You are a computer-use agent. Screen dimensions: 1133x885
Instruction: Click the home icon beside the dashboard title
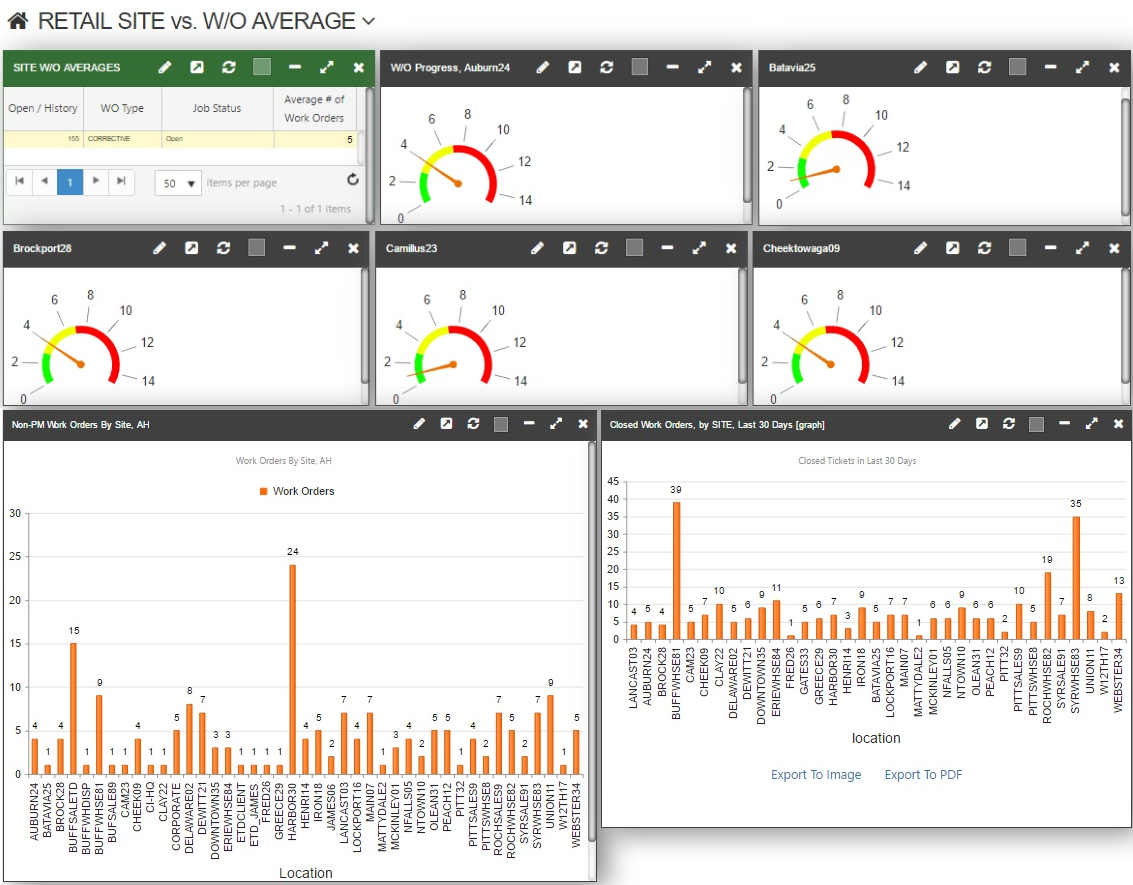click(x=18, y=21)
